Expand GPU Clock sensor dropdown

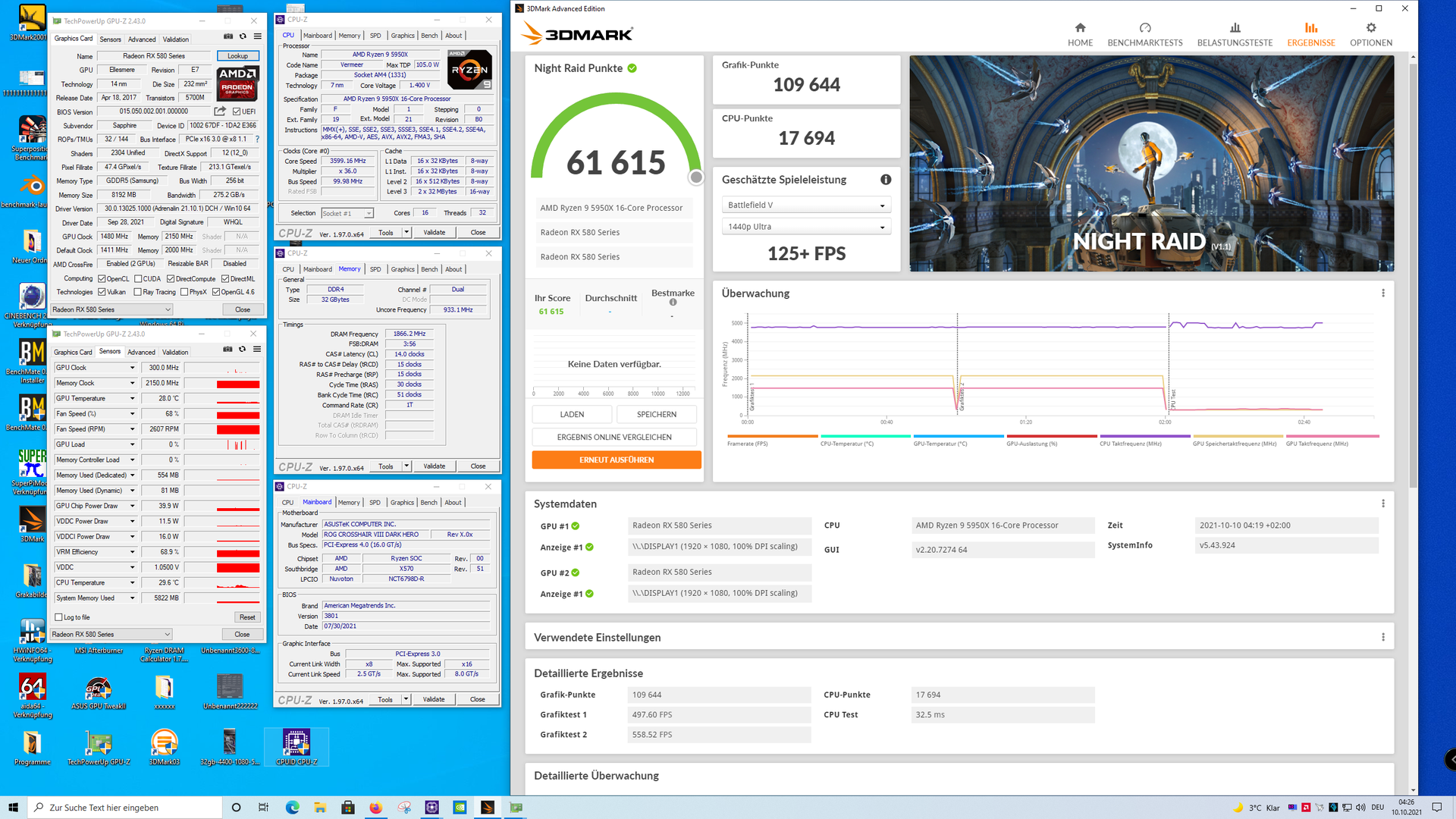coord(132,368)
